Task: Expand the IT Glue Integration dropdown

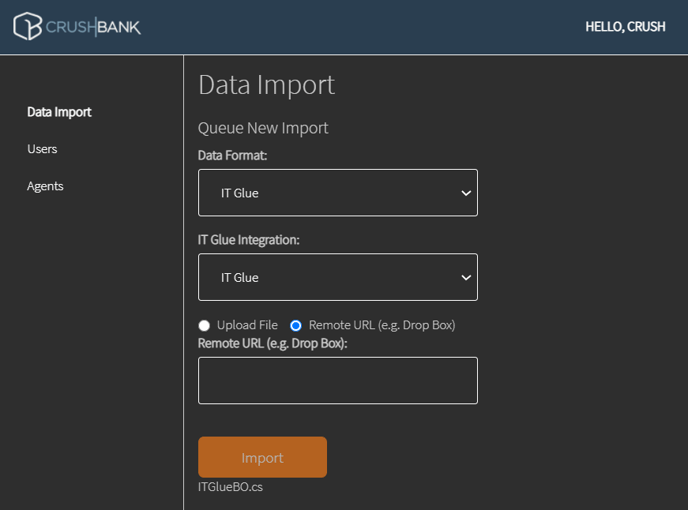Action: click(x=338, y=277)
